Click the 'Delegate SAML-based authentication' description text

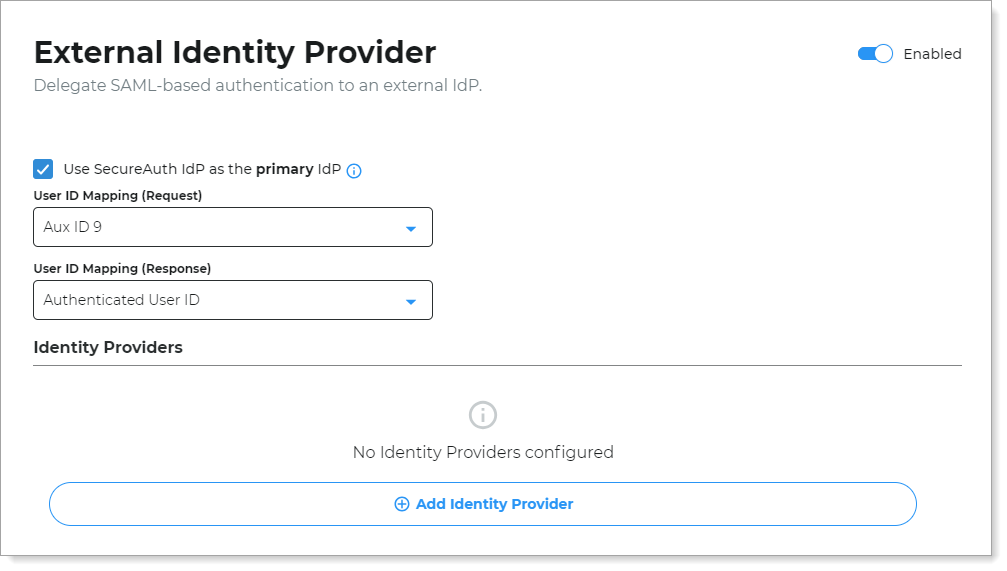(x=257, y=86)
